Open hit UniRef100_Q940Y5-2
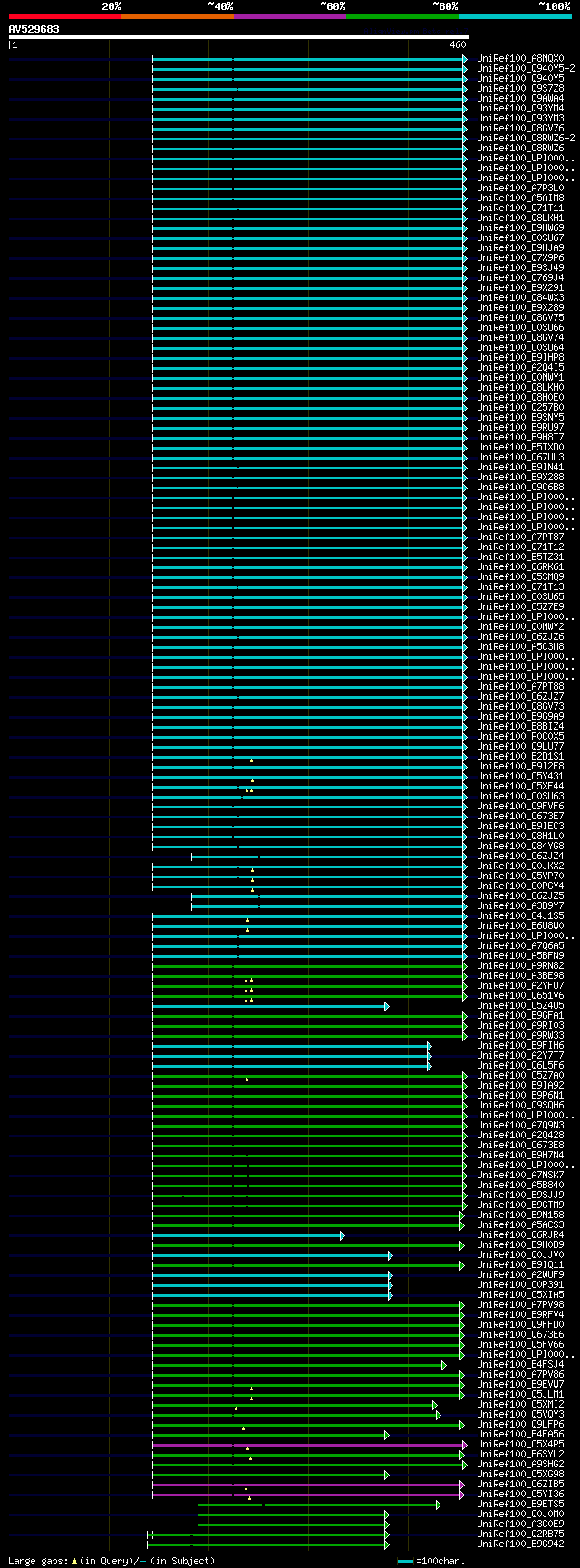Screen dimensions: 580x1568 click(x=525, y=69)
